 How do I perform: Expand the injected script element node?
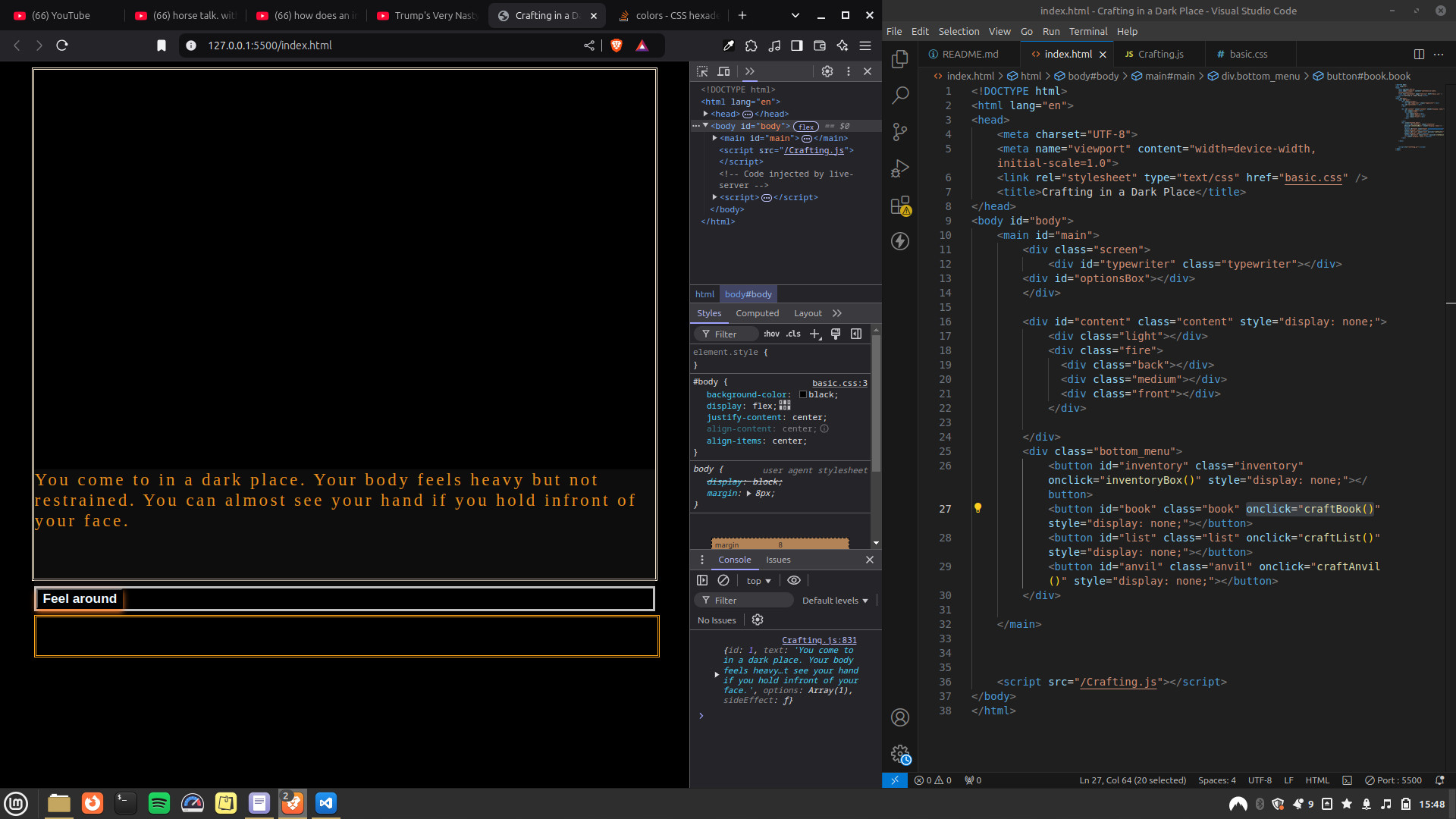pyautogui.click(x=715, y=197)
